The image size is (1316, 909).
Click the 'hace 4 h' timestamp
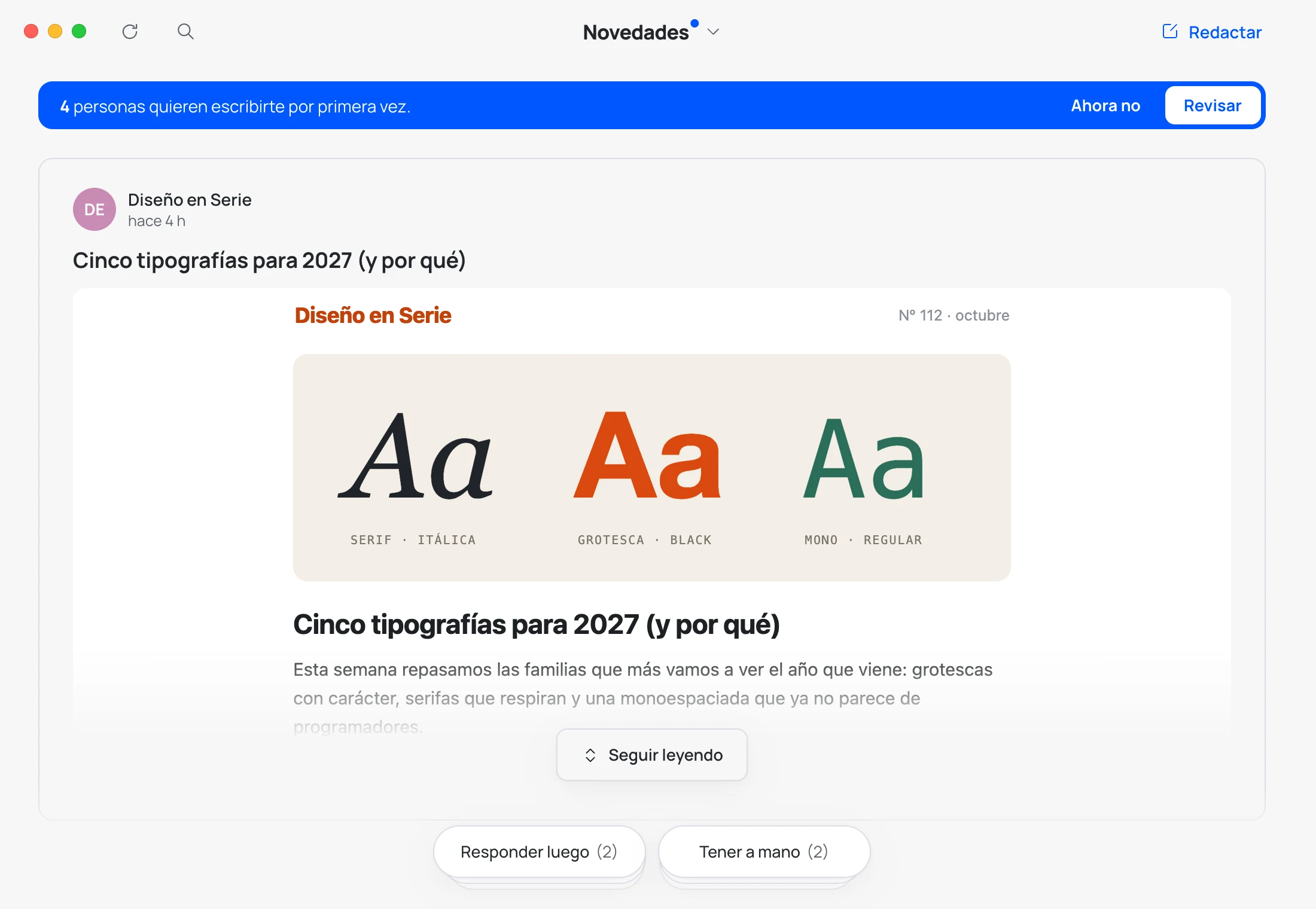click(157, 221)
